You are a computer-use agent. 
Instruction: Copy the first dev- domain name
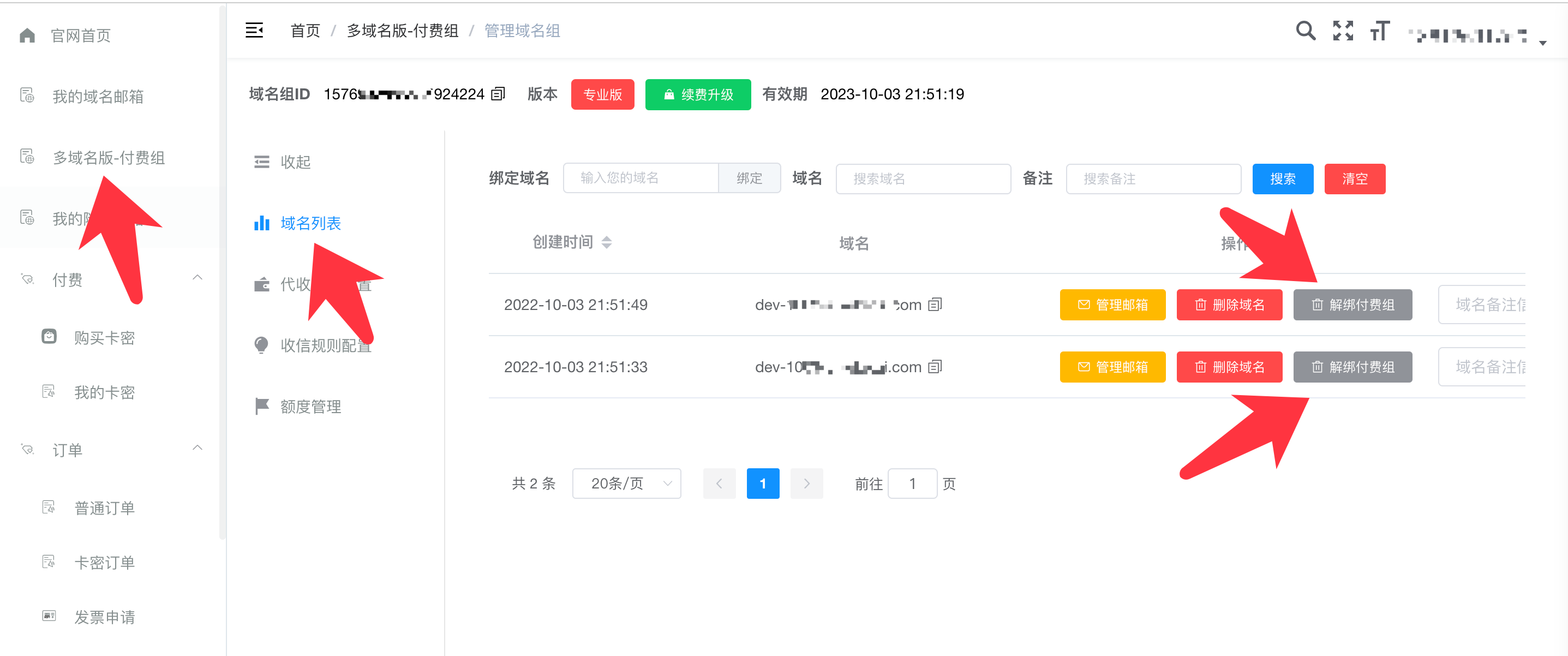[935, 304]
